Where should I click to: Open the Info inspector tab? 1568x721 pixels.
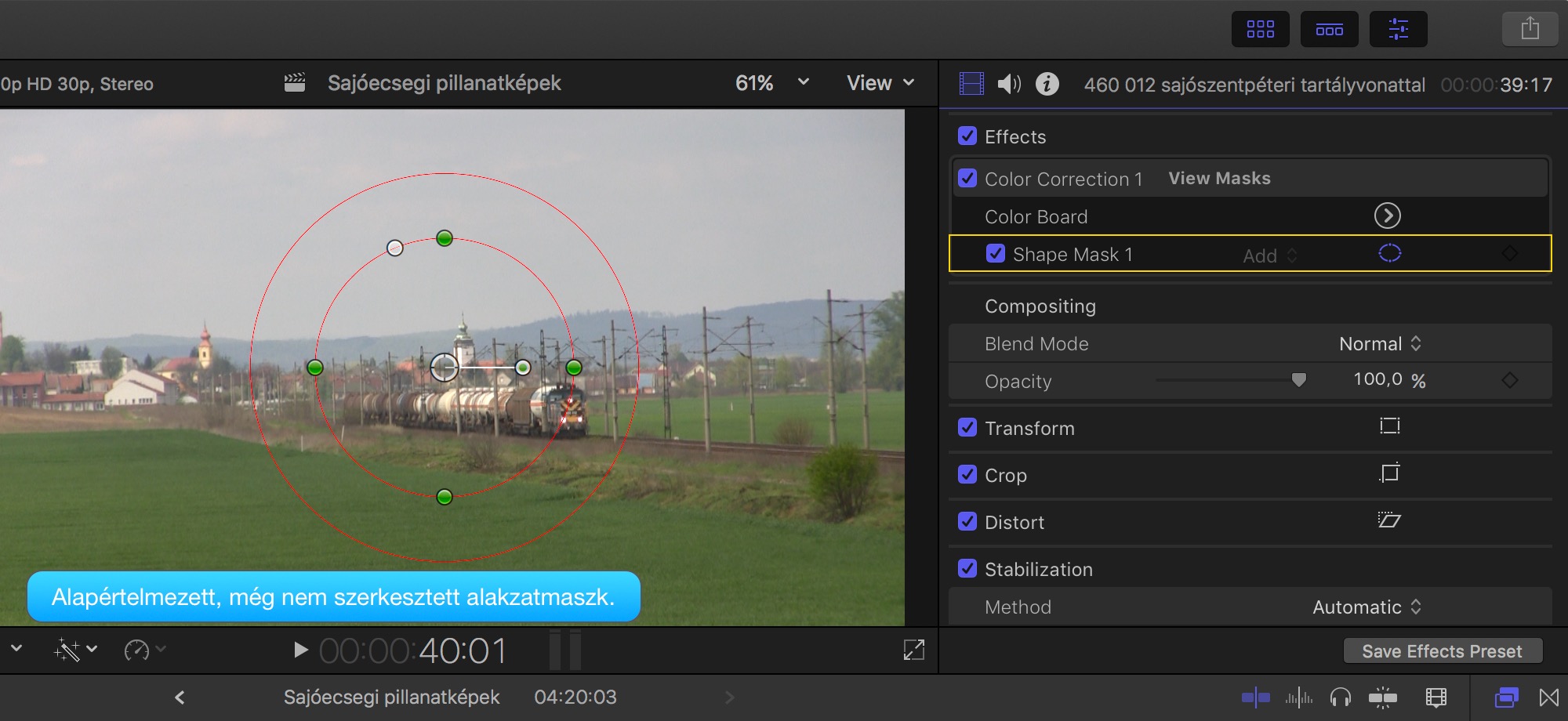1047,83
